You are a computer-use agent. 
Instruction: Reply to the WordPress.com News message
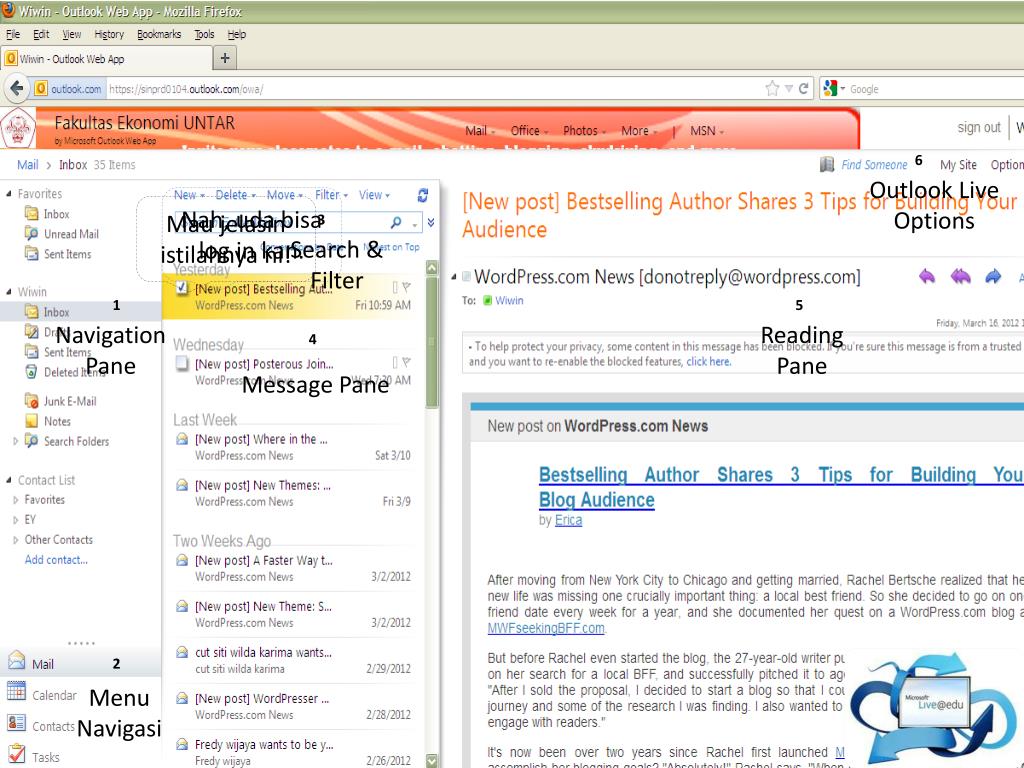point(927,276)
